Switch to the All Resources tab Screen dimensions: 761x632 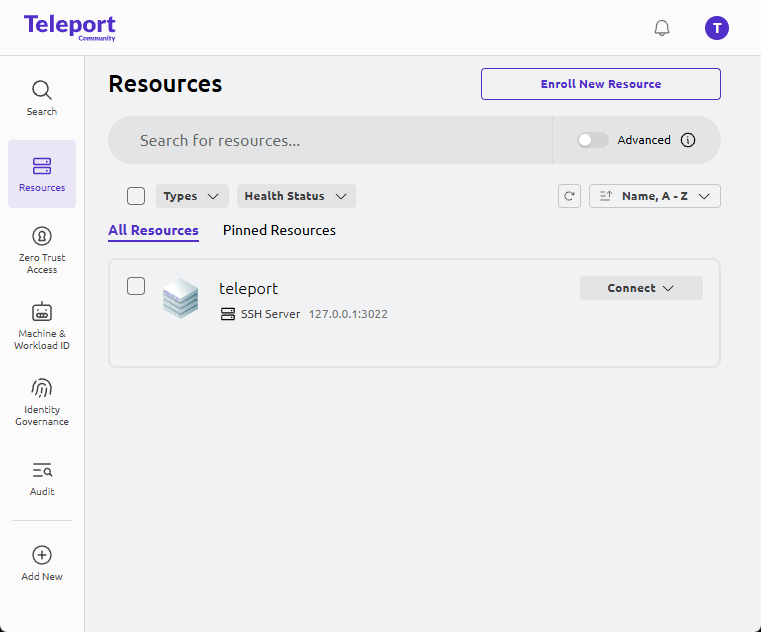click(x=153, y=230)
